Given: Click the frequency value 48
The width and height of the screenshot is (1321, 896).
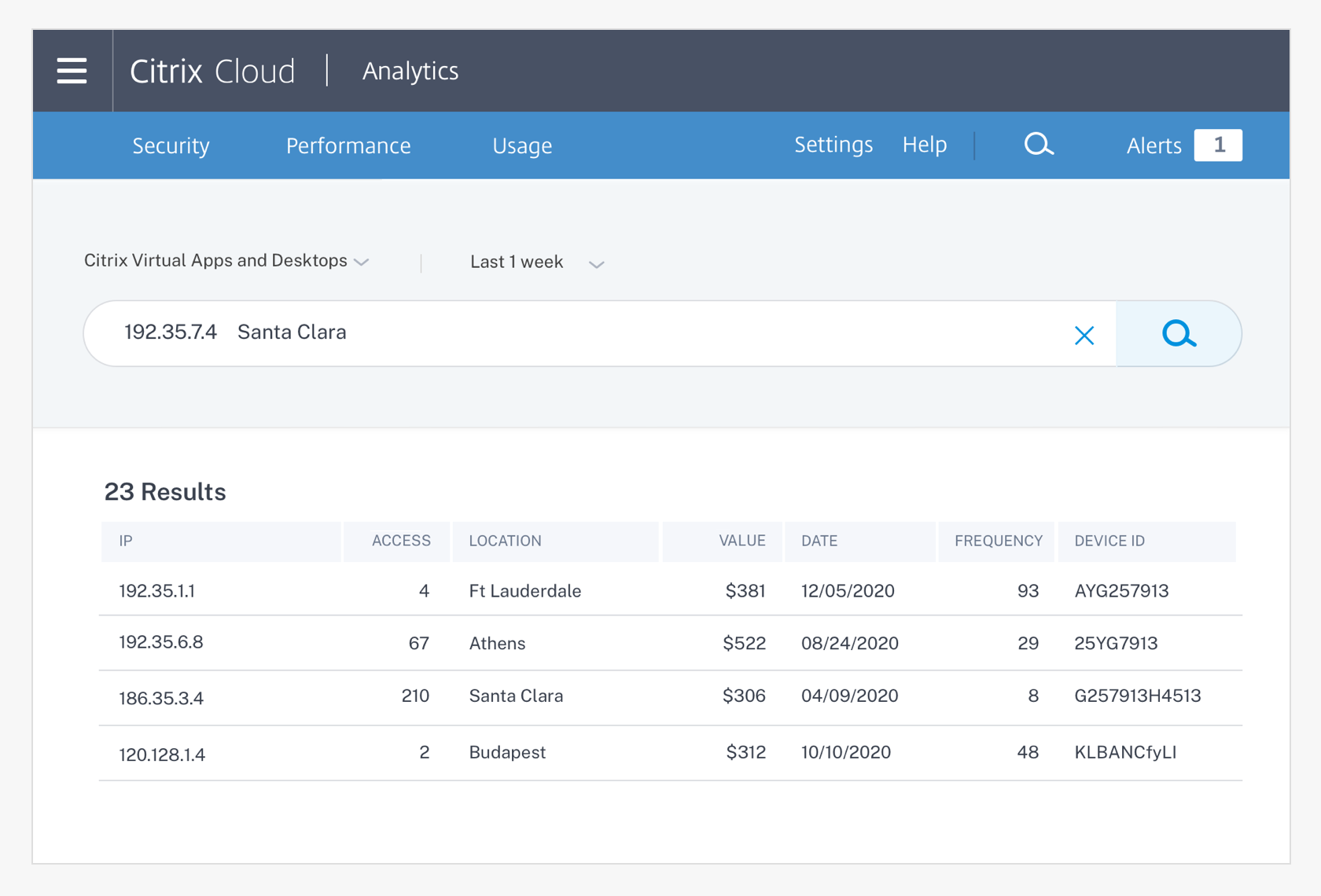Looking at the screenshot, I should pyautogui.click(x=1028, y=752).
